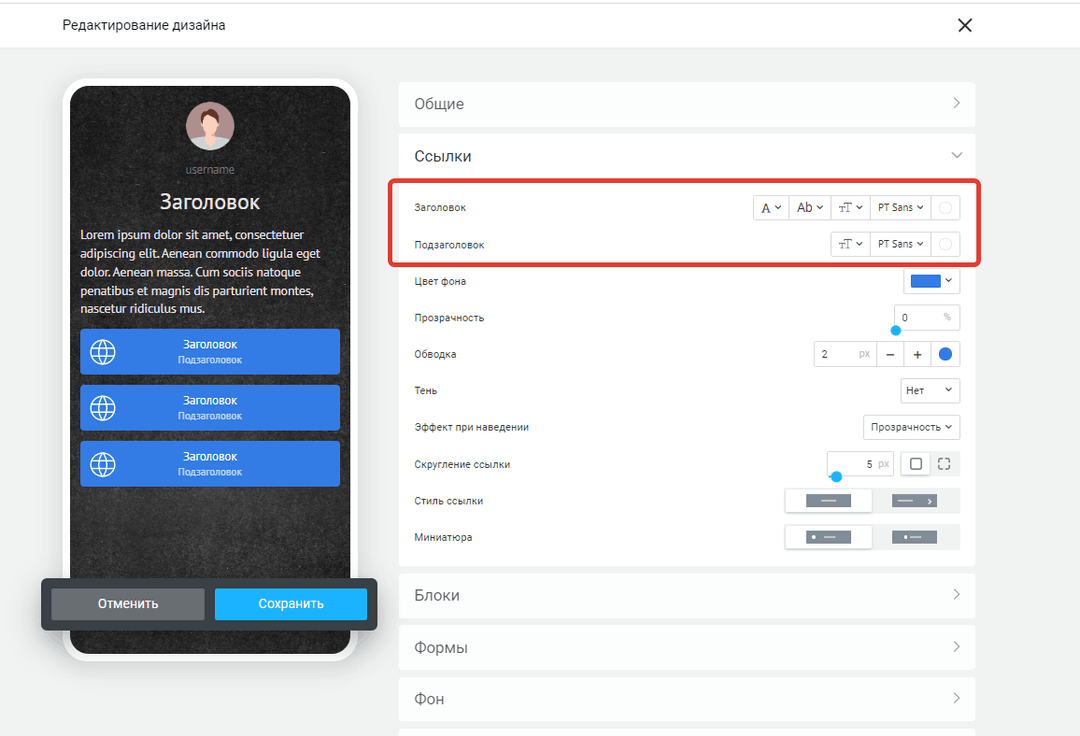Image resolution: width=1080 pixels, height=736 pixels.
Task: Click the Скругление ссылки slider handle
Action: (836, 476)
